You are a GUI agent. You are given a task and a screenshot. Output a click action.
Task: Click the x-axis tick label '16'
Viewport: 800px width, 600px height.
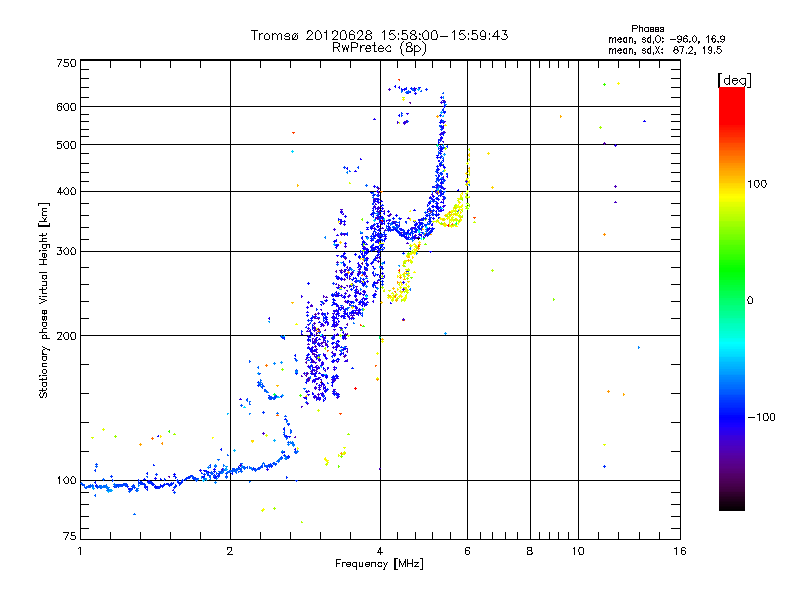point(680,551)
